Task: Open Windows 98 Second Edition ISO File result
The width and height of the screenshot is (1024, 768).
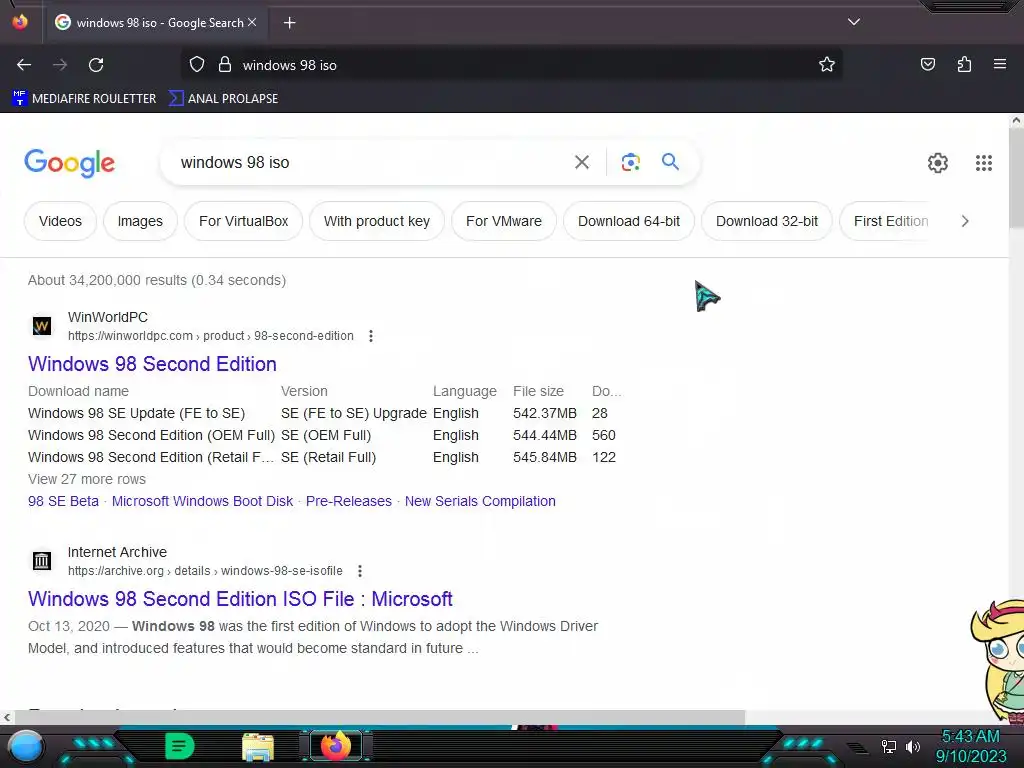Action: [240, 599]
